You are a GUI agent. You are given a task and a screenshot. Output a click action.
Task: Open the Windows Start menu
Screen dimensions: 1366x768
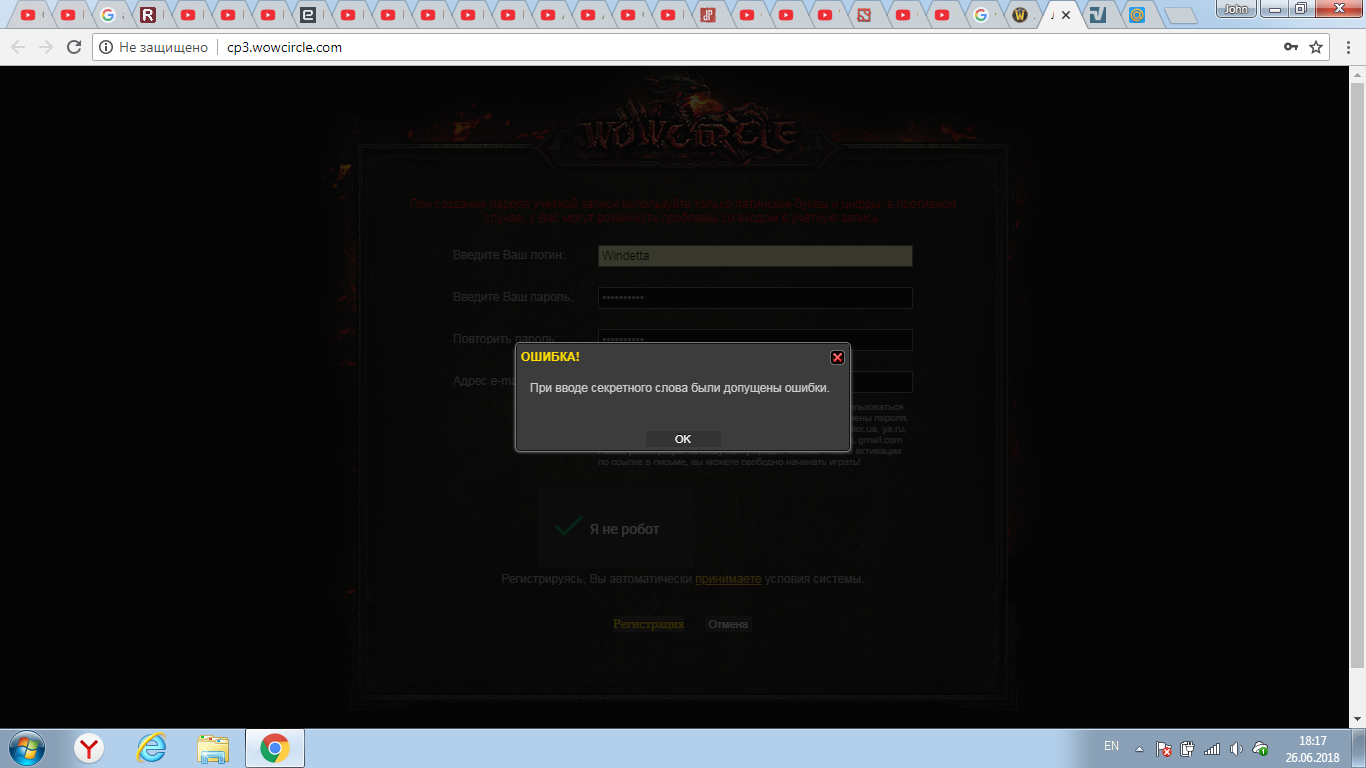pyautogui.click(x=26, y=748)
